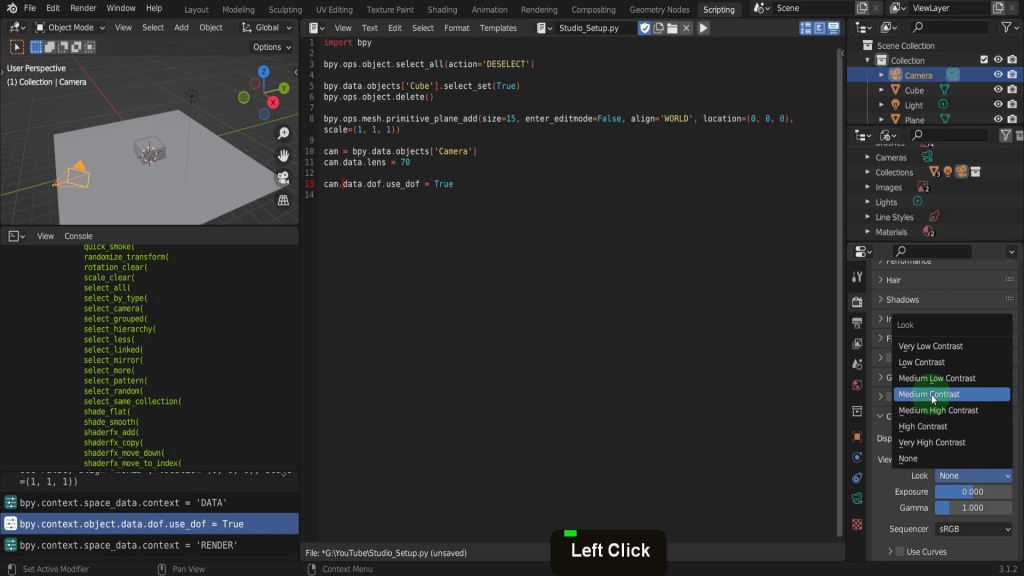
Task: Open the Sequencer sRGB dropdown
Action: pos(973,529)
